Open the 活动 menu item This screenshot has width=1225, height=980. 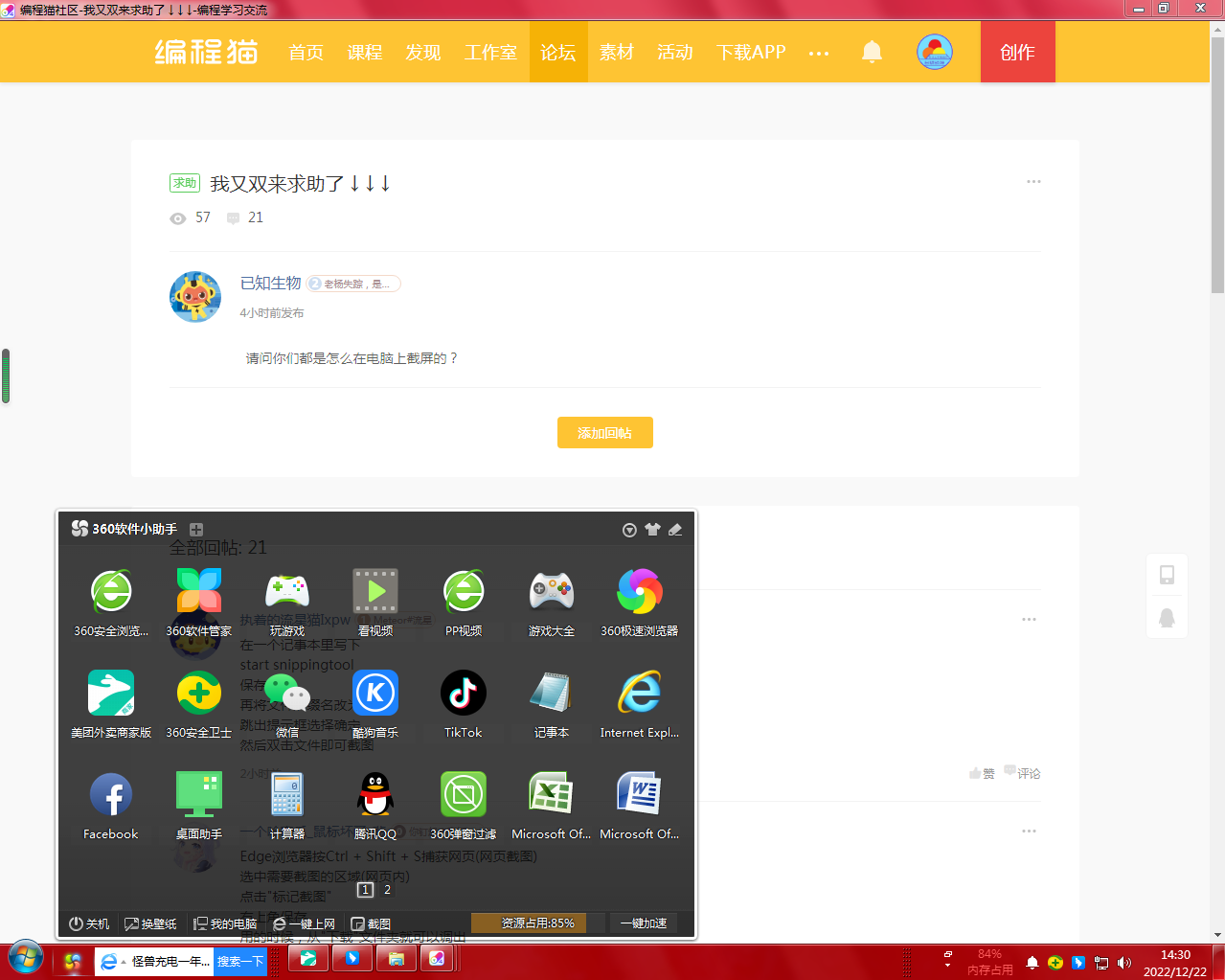675,53
